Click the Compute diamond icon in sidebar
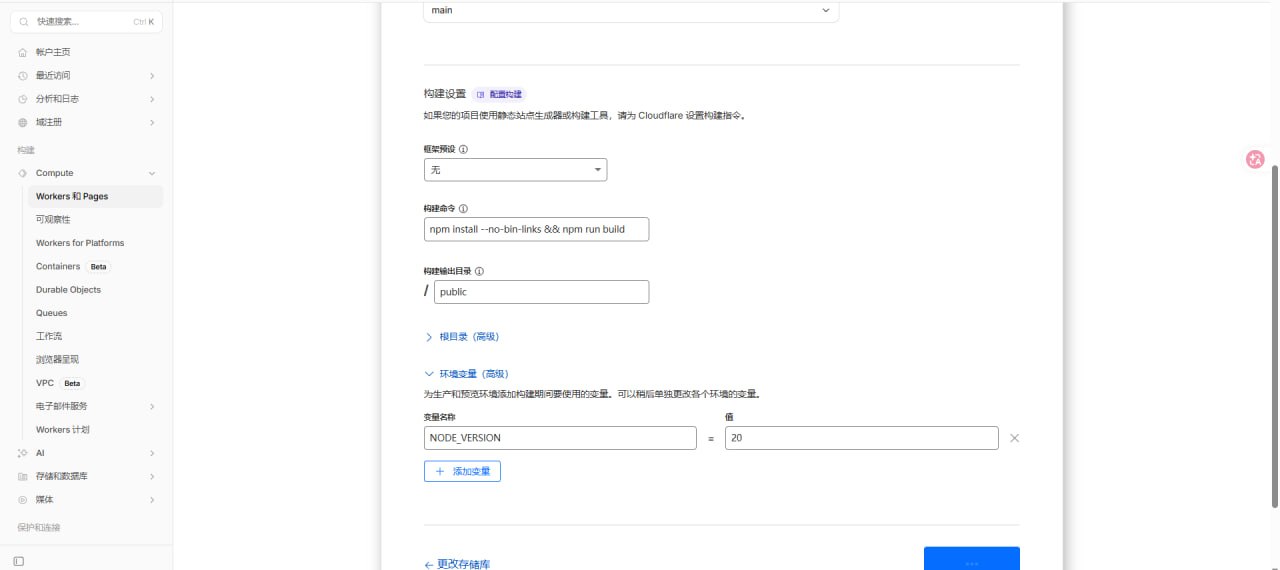This screenshot has width=1280, height=570. [x=22, y=173]
